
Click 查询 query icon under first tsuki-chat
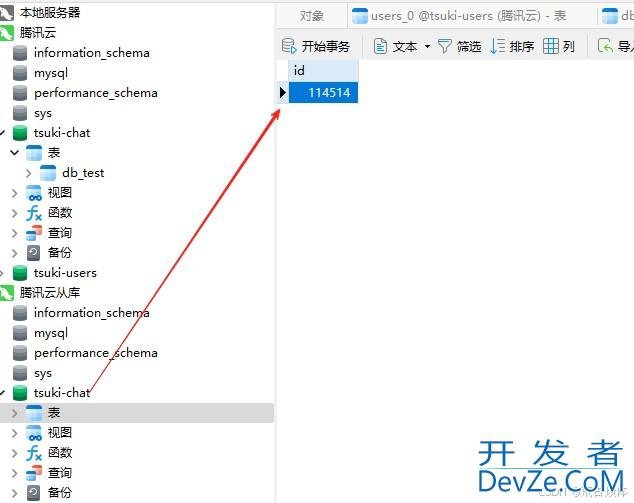point(34,233)
